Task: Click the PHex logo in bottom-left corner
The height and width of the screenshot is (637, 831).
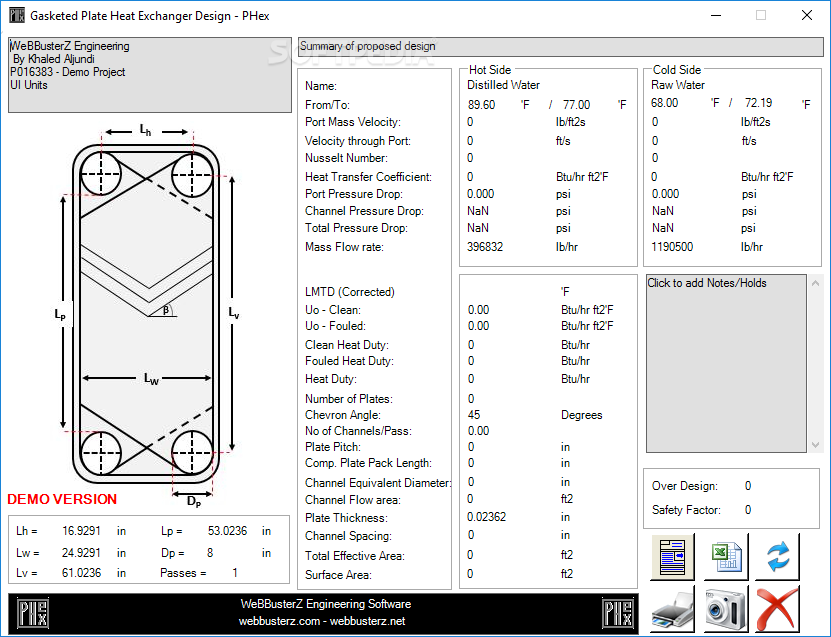Action: point(31,613)
